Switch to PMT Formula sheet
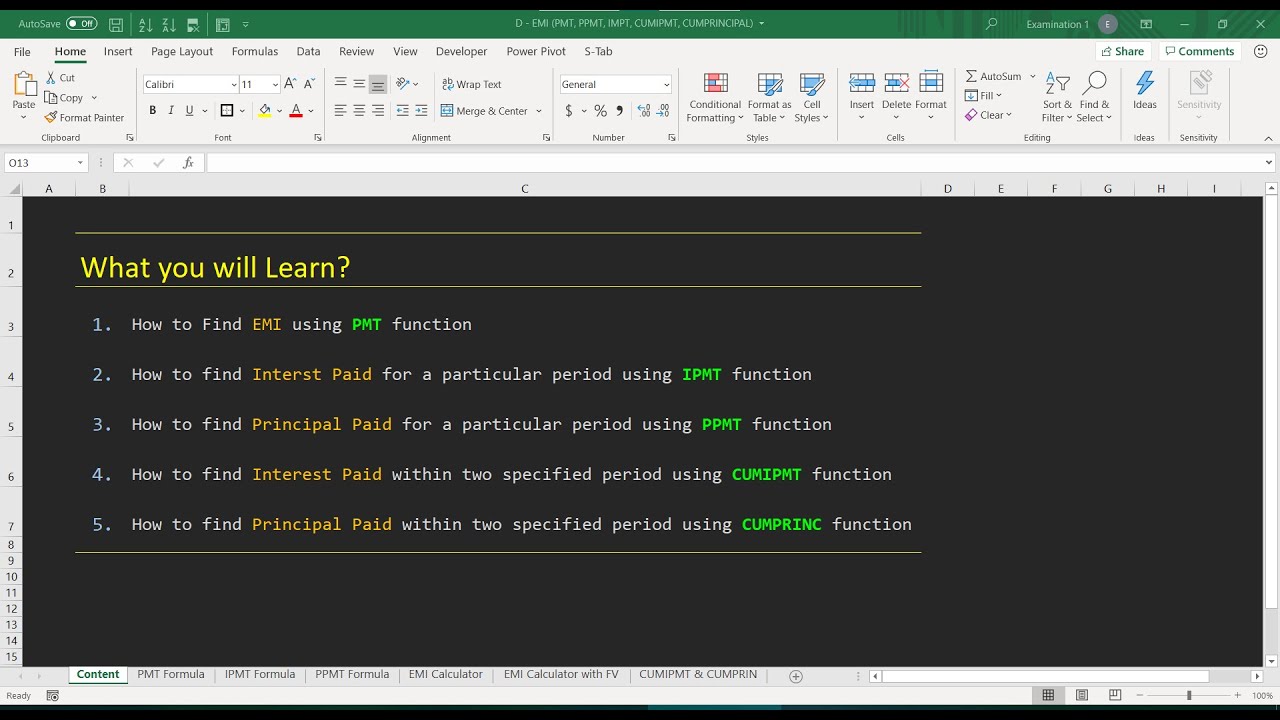Viewport: 1280px width, 720px height. pyautogui.click(x=171, y=674)
